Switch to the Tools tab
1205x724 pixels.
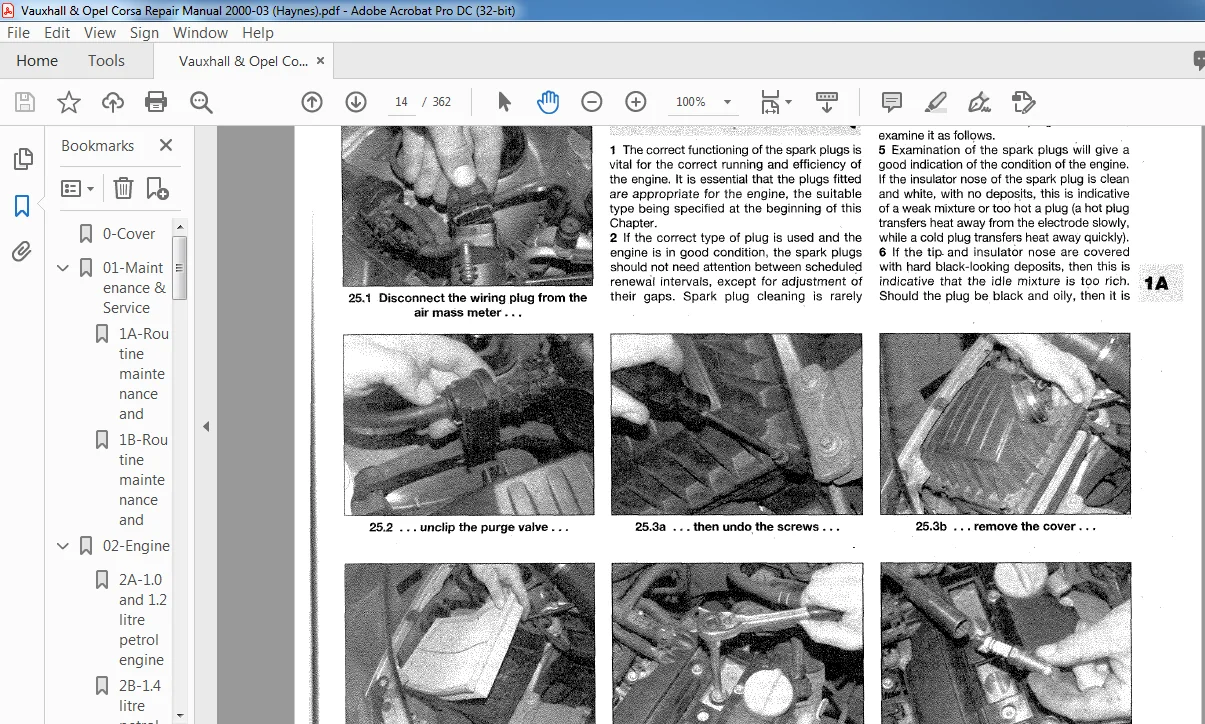point(106,61)
